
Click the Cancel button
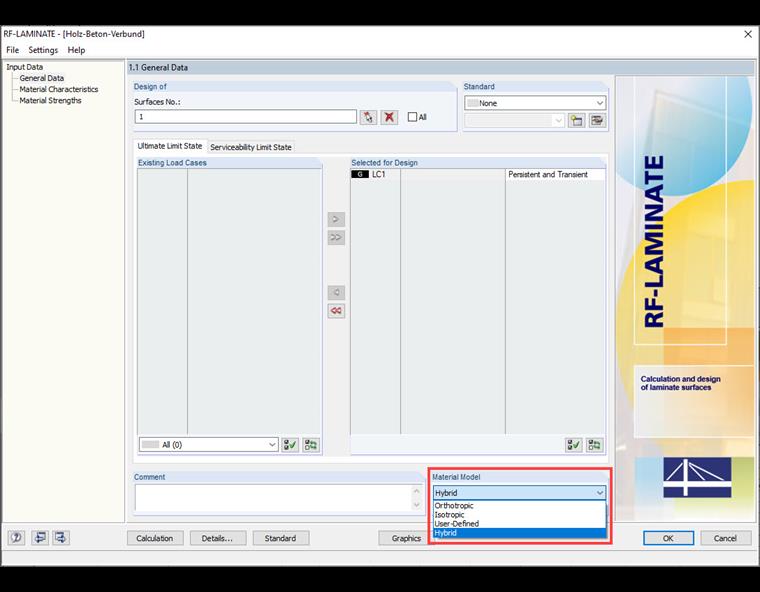tap(725, 538)
